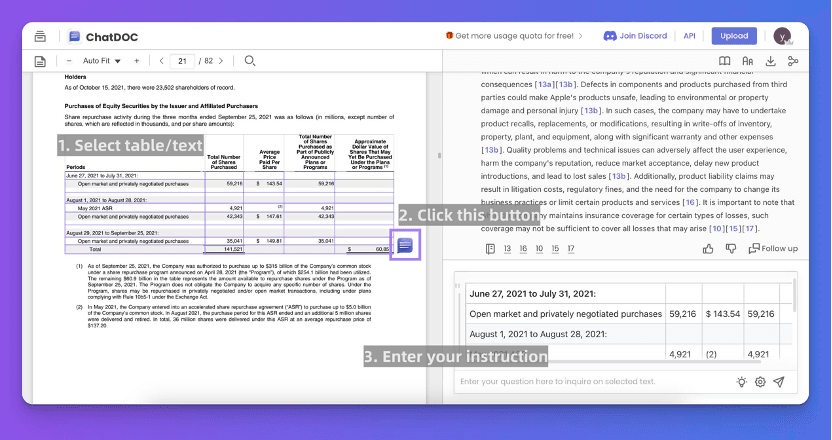Click the question input field
This screenshot has width=832, height=440.
590,382
